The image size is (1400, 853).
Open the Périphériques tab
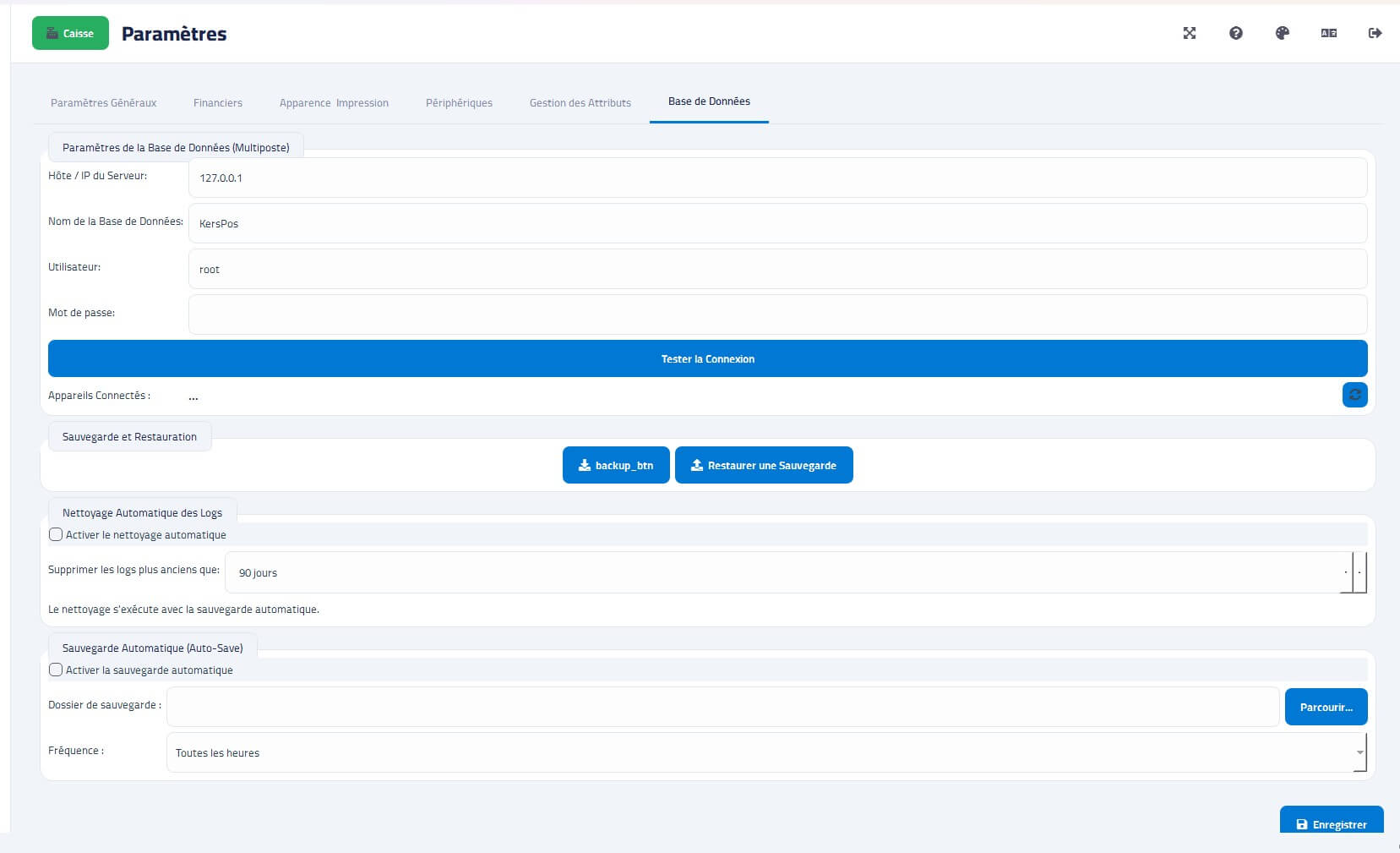pyautogui.click(x=459, y=103)
